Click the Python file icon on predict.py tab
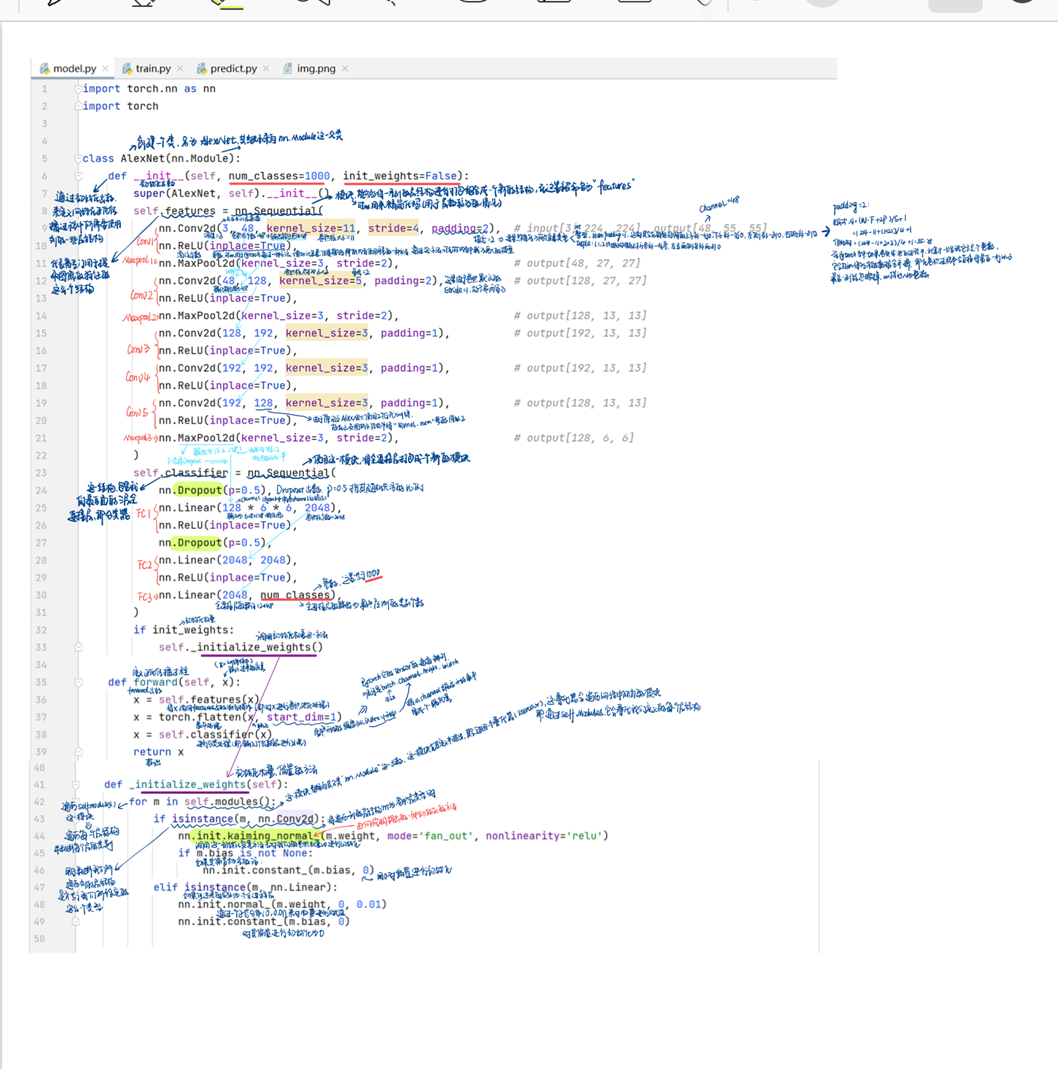 [202, 68]
